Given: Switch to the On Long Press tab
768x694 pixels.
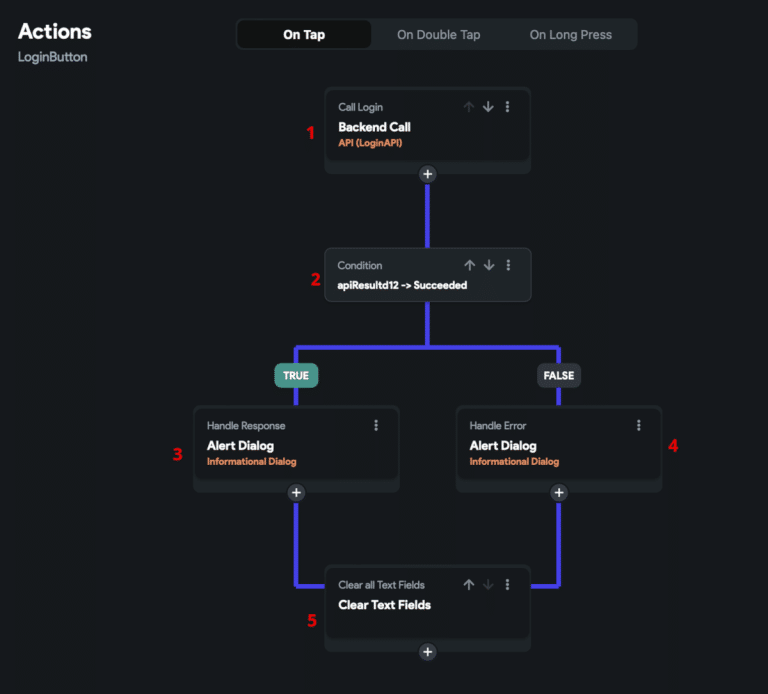Looking at the screenshot, I should [x=571, y=35].
